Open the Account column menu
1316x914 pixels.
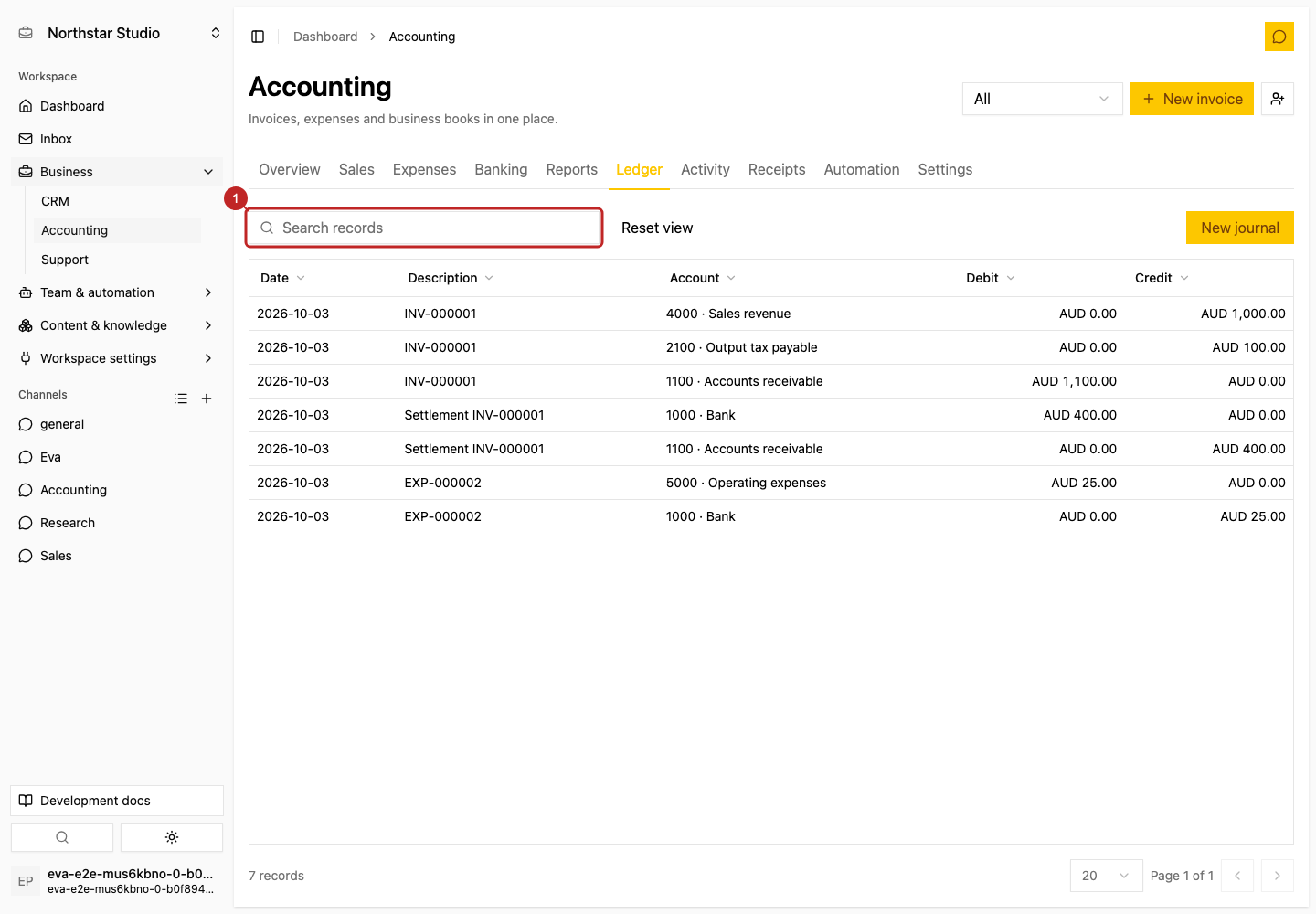[702, 278]
